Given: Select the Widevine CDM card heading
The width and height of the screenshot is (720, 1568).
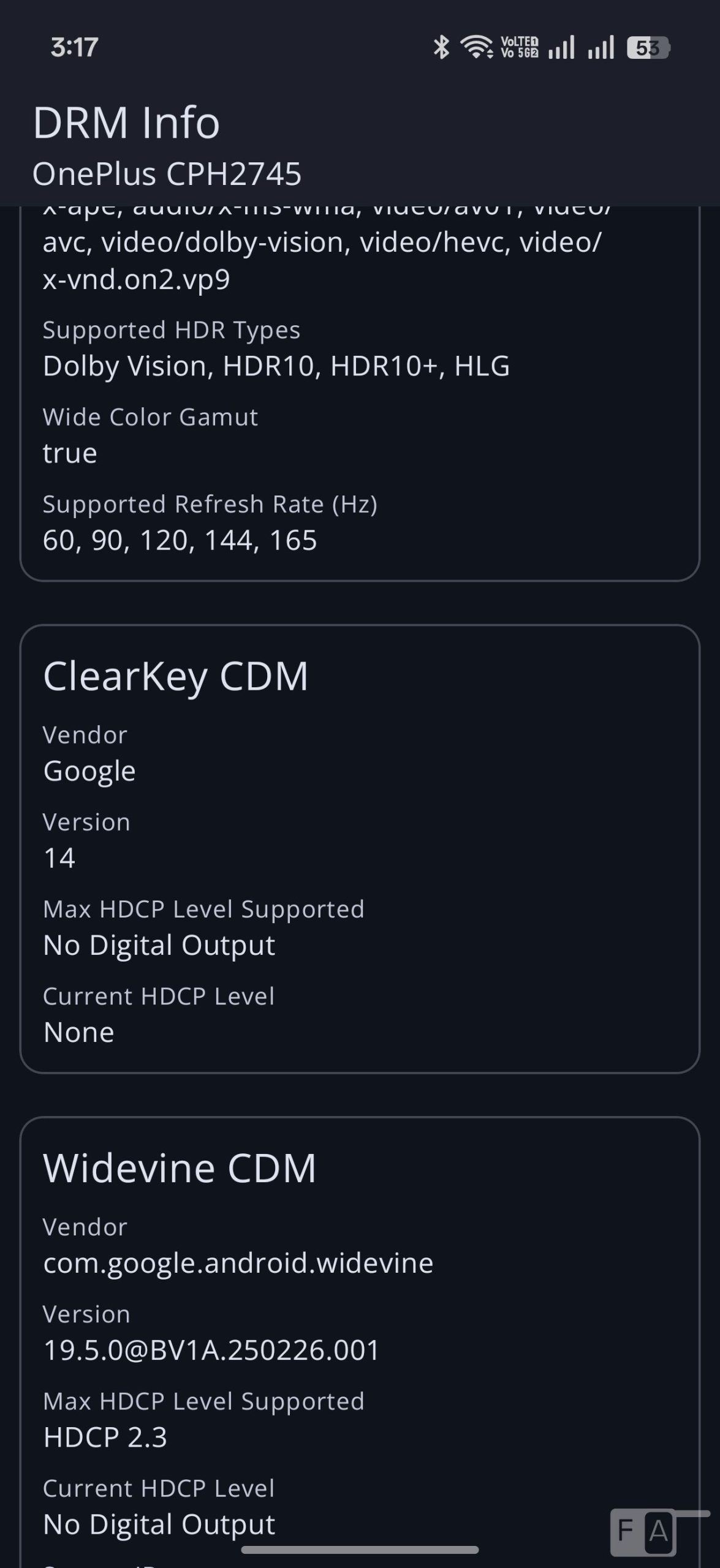Looking at the screenshot, I should click(180, 1168).
